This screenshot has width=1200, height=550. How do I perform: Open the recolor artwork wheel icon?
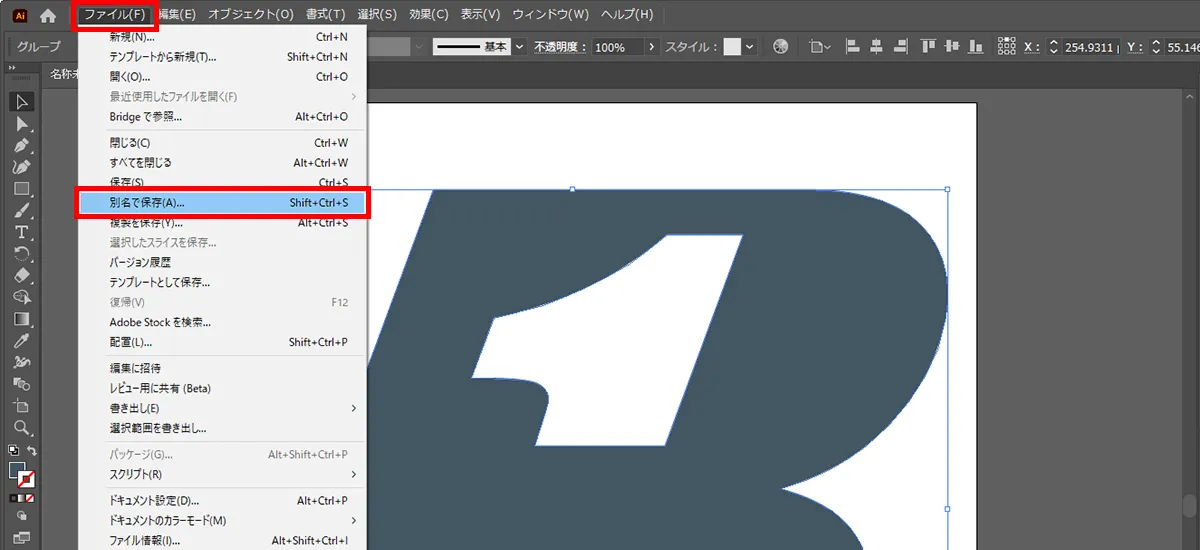pyautogui.click(x=781, y=47)
